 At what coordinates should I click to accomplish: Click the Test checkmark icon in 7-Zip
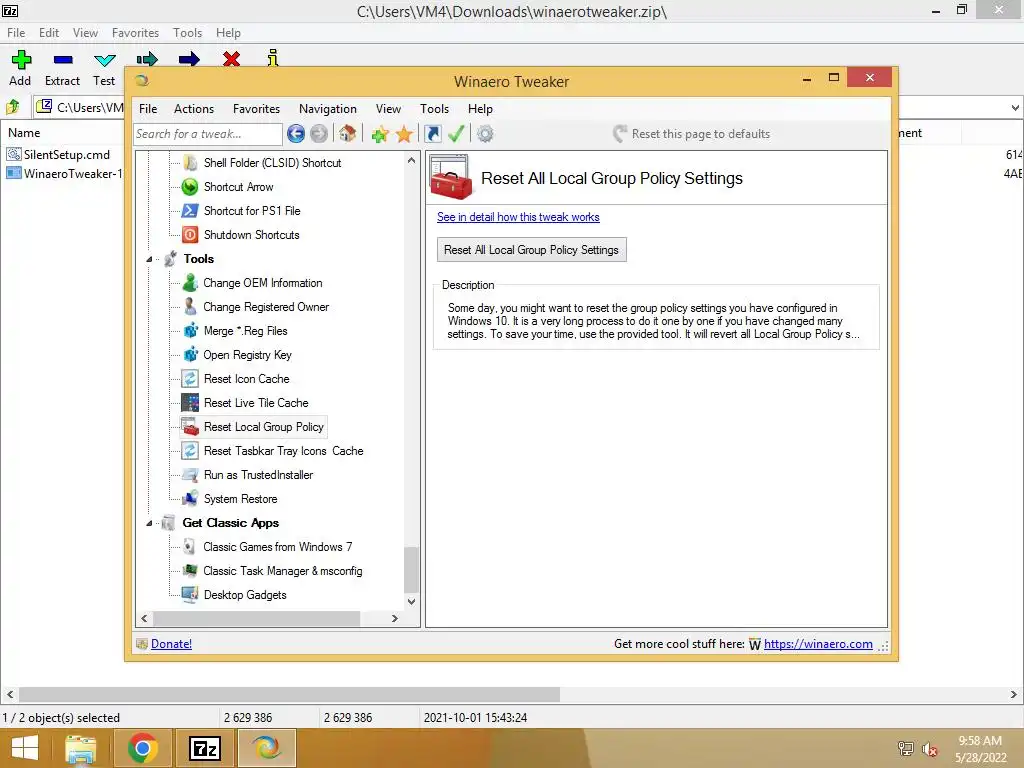104,60
